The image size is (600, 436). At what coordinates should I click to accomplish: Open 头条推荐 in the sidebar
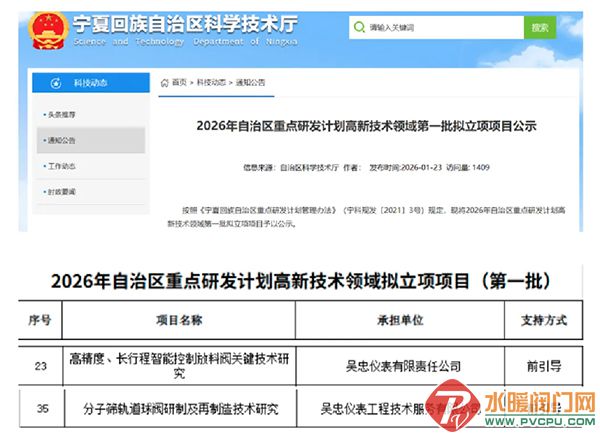[x=62, y=114]
